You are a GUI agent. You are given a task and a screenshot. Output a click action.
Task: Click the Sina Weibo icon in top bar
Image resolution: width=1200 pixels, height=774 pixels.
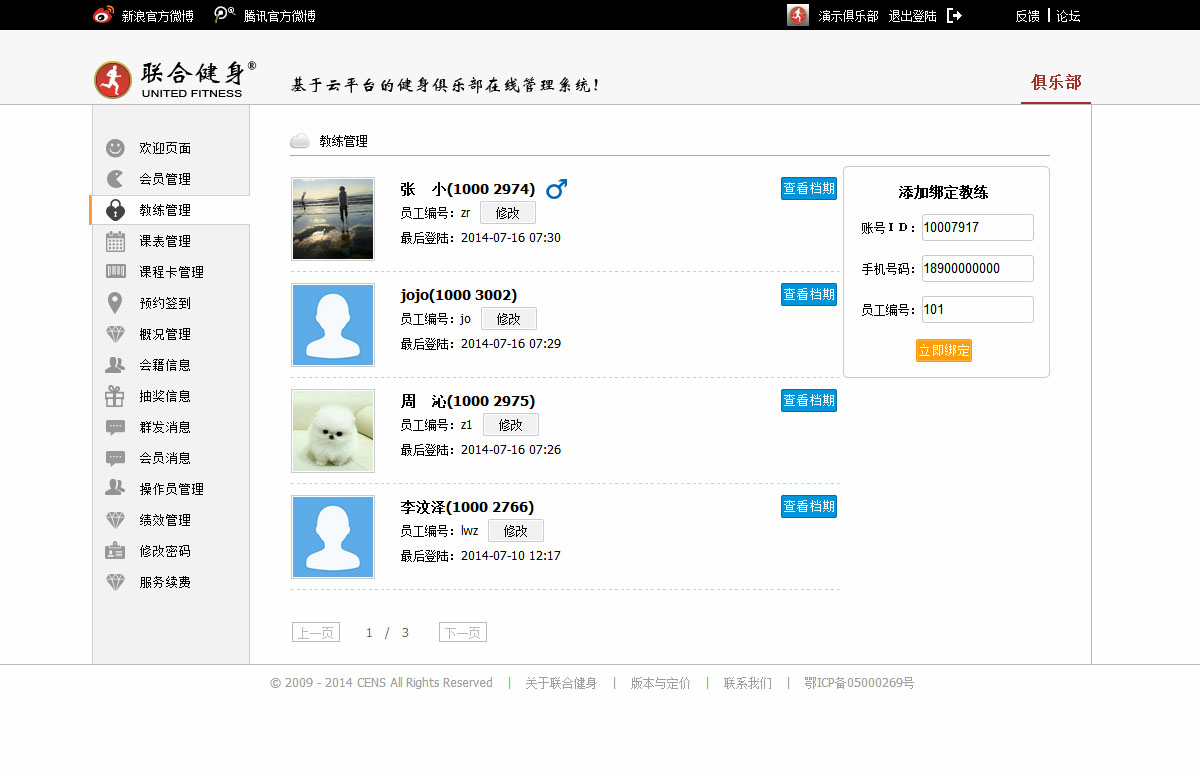103,15
